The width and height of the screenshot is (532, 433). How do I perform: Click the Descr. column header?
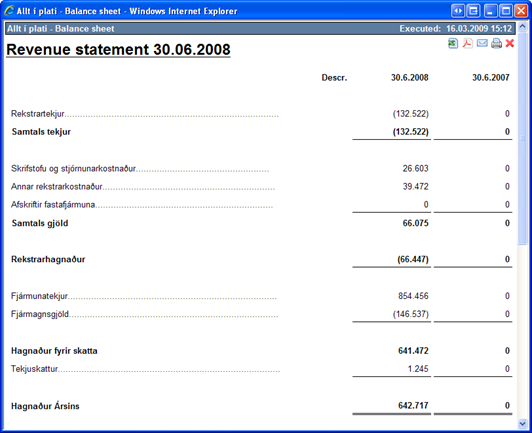point(334,78)
